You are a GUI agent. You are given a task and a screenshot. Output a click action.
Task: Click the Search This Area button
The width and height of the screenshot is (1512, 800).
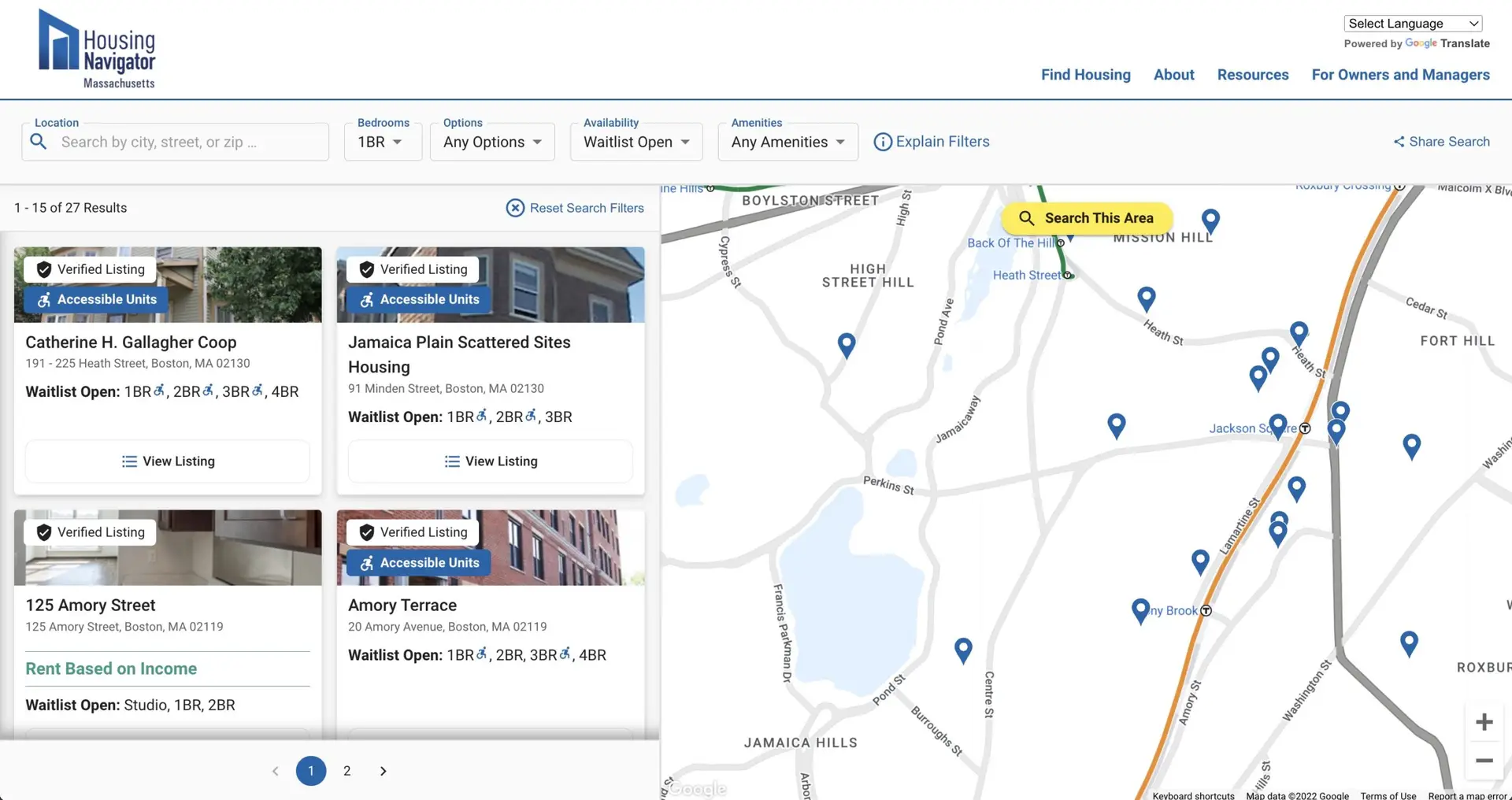click(x=1087, y=218)
